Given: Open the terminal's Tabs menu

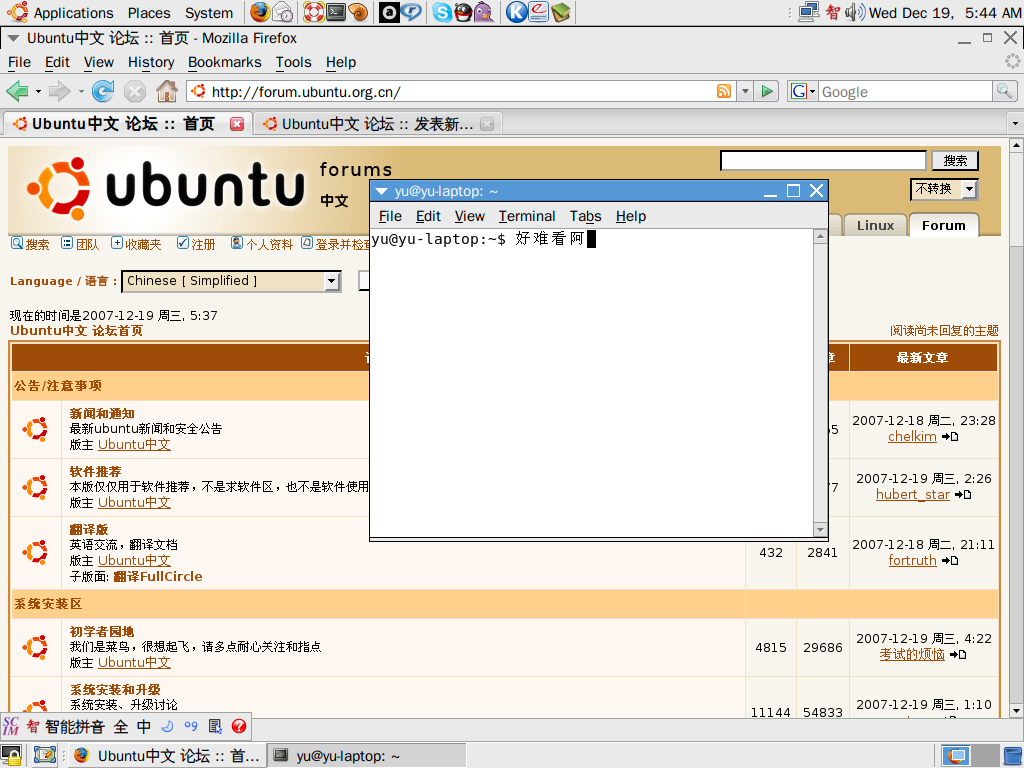Looking at the screenshot, I should [x=585, y=216].
